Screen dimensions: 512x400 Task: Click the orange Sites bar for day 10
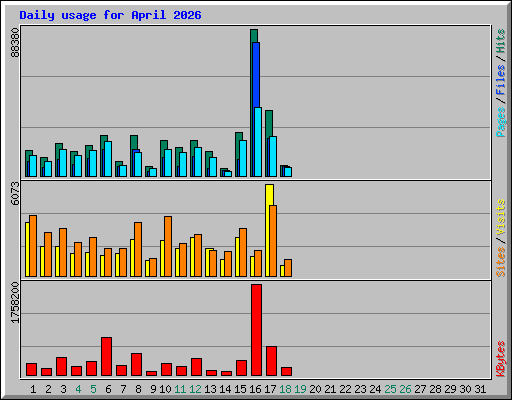(168, 247)
